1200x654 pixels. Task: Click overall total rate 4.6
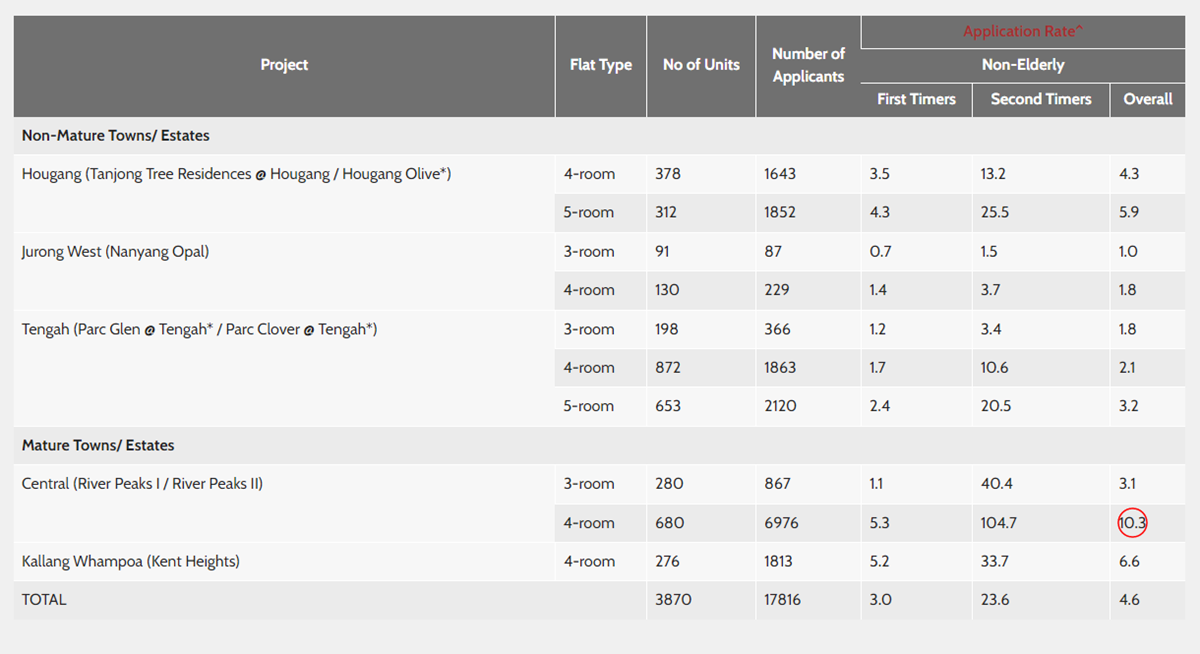point(1129,600)
